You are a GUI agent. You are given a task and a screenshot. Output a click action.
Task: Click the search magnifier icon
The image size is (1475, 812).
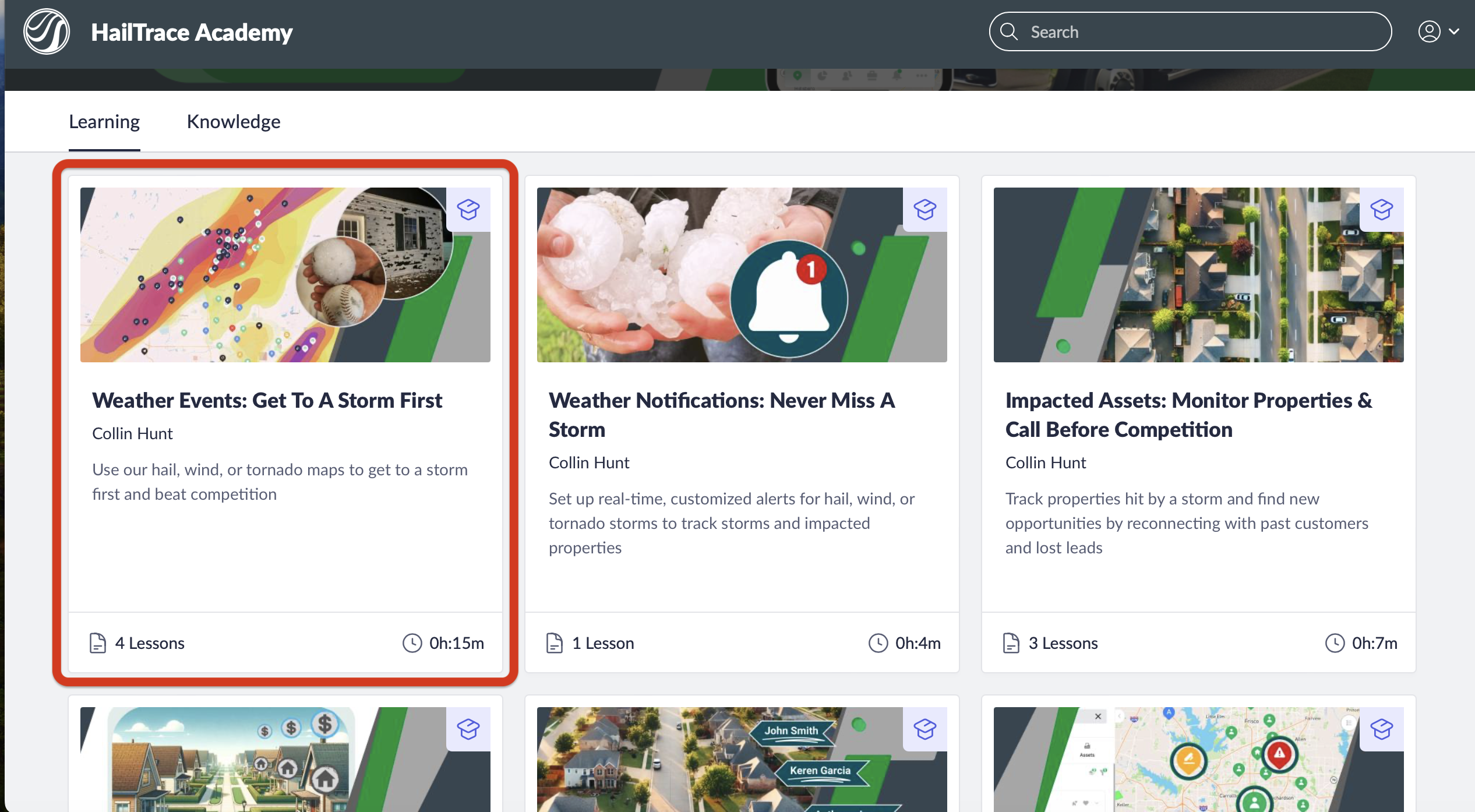pyautogui.click(x=1009, y=31)
